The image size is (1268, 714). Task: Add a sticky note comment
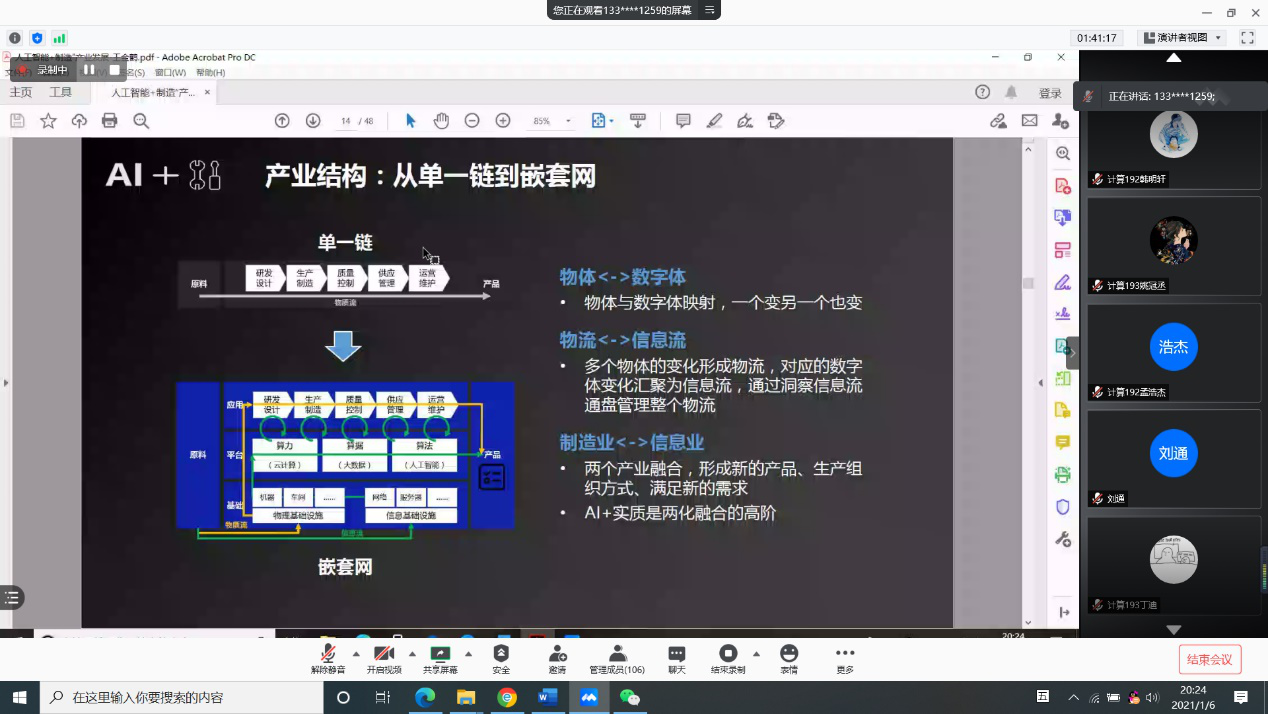683,121
